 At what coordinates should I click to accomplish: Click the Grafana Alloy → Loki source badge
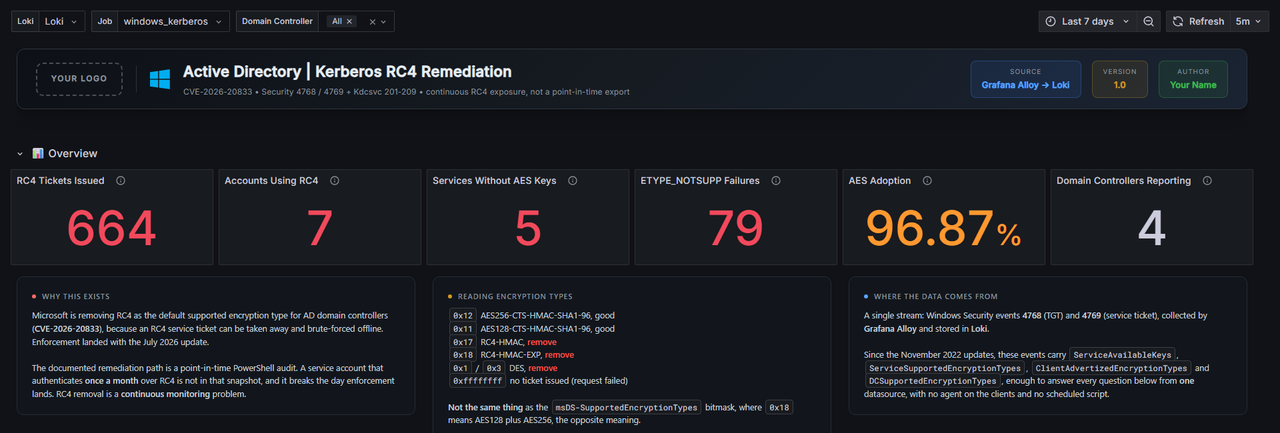(1026, 79)
